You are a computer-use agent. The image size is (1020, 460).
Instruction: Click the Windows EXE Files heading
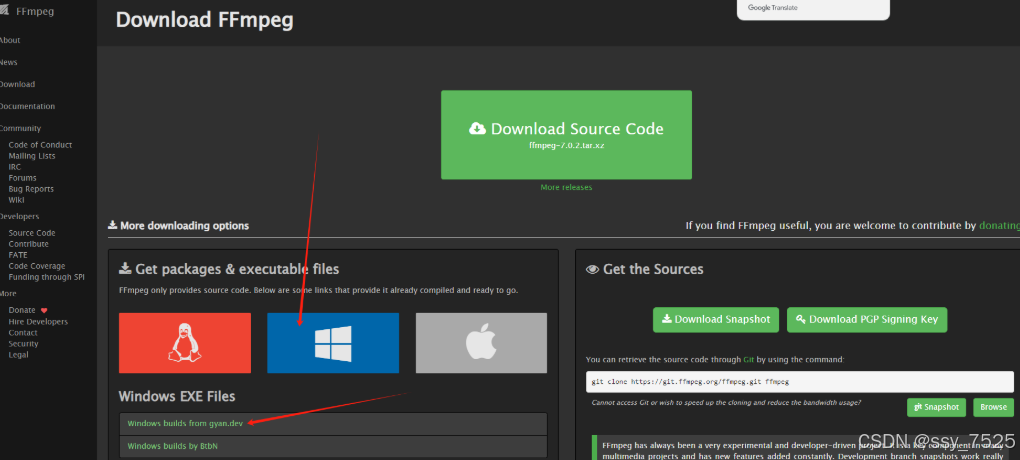click(177, 396)
